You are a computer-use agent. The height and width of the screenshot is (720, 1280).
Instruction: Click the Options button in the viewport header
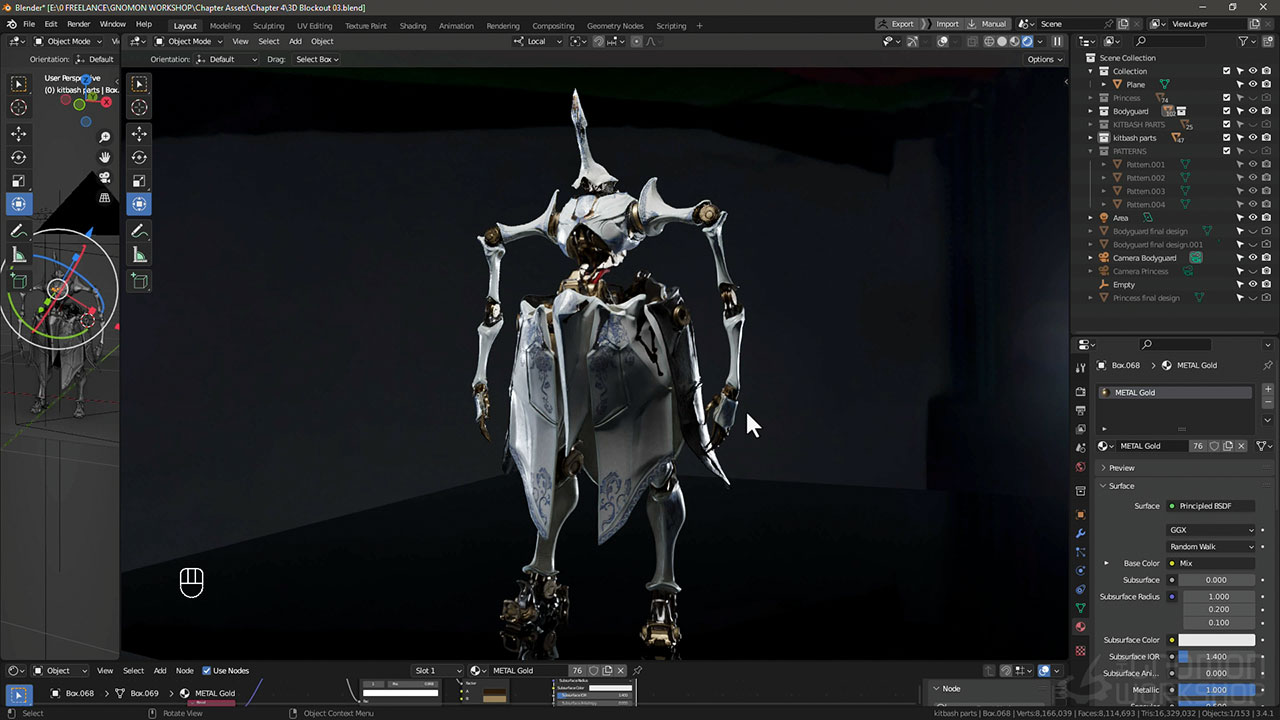click(1044, 59)
